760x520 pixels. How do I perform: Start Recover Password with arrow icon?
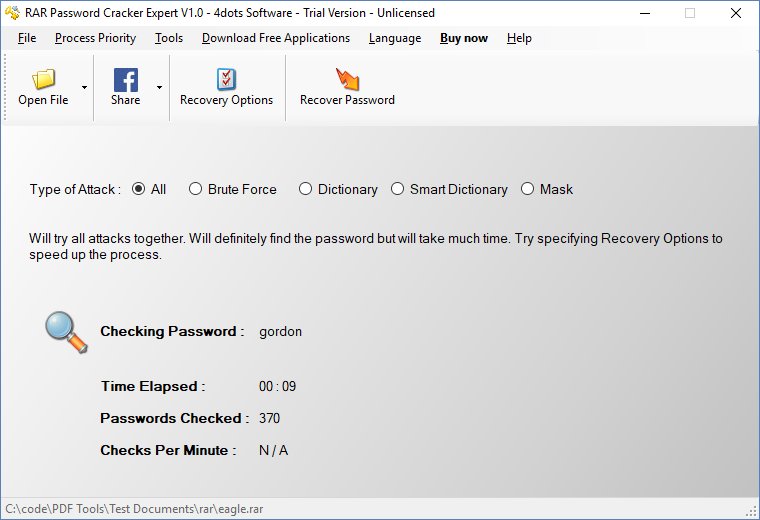coord(348,79)
